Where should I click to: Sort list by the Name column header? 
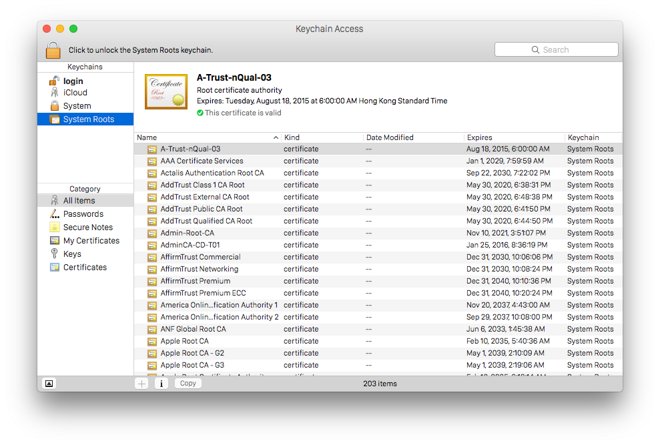coord(208,138)
